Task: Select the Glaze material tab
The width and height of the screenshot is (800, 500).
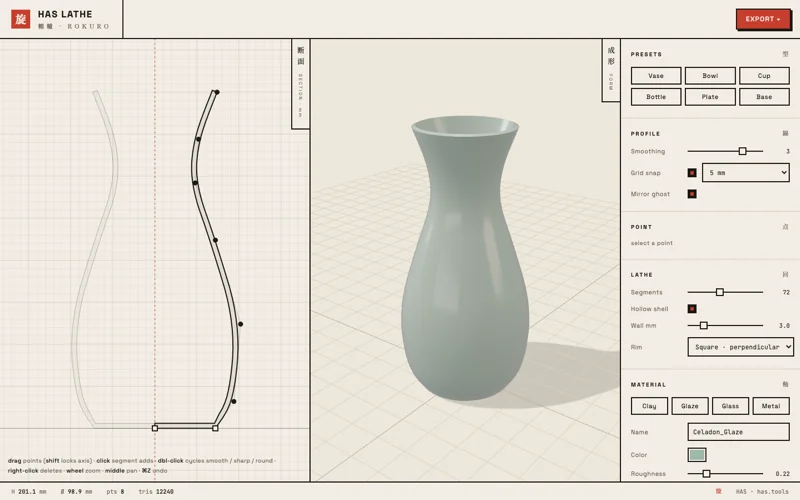Action: pos(690,406)
